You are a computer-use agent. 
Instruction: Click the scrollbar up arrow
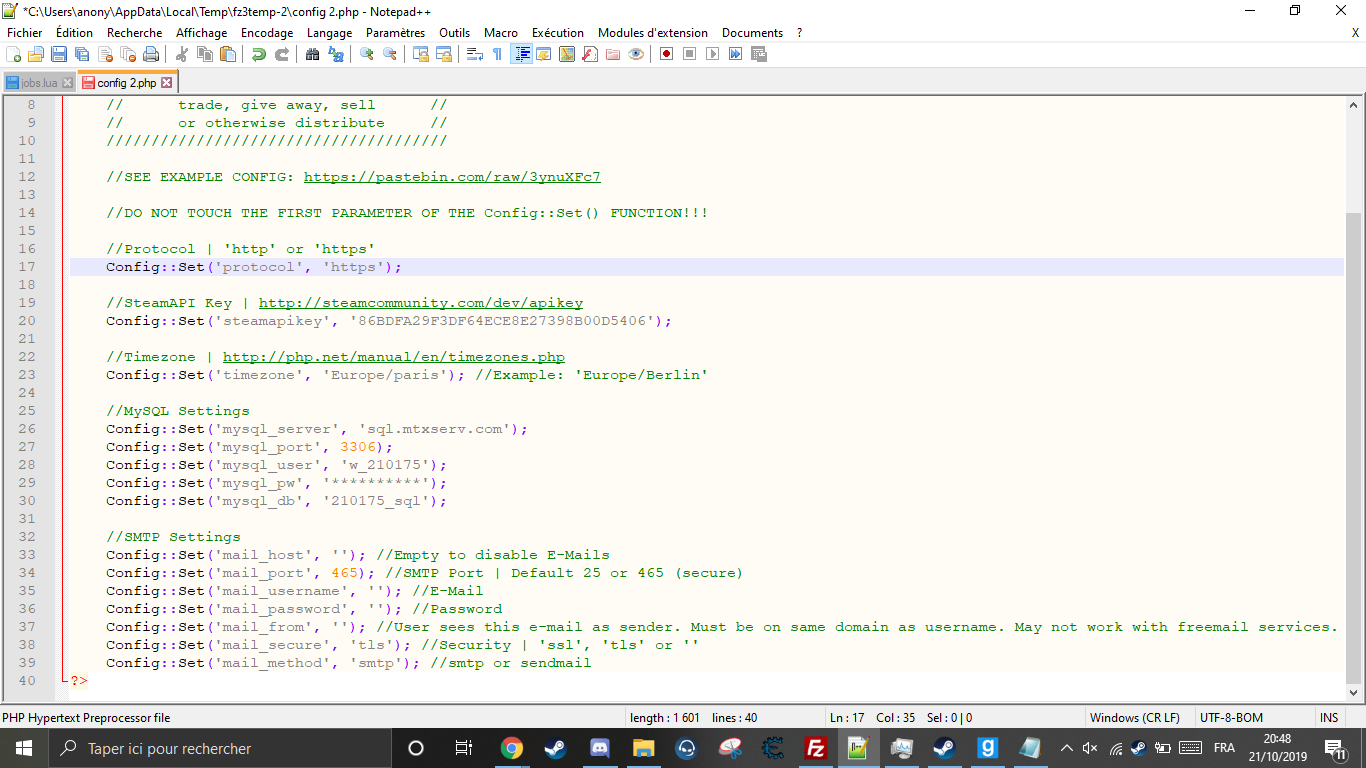click(x=1354, y=104)
